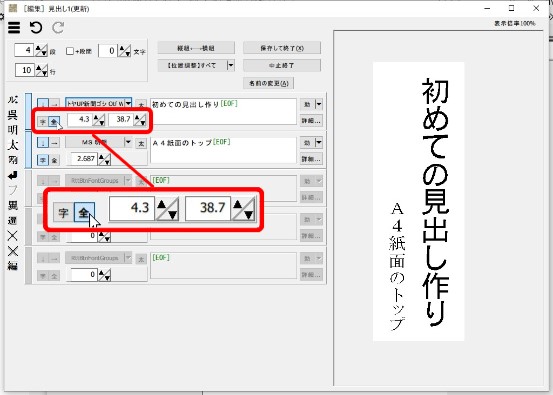
Task: Toggle 字 mode on the 4.3 row
Action: (43, 122)
